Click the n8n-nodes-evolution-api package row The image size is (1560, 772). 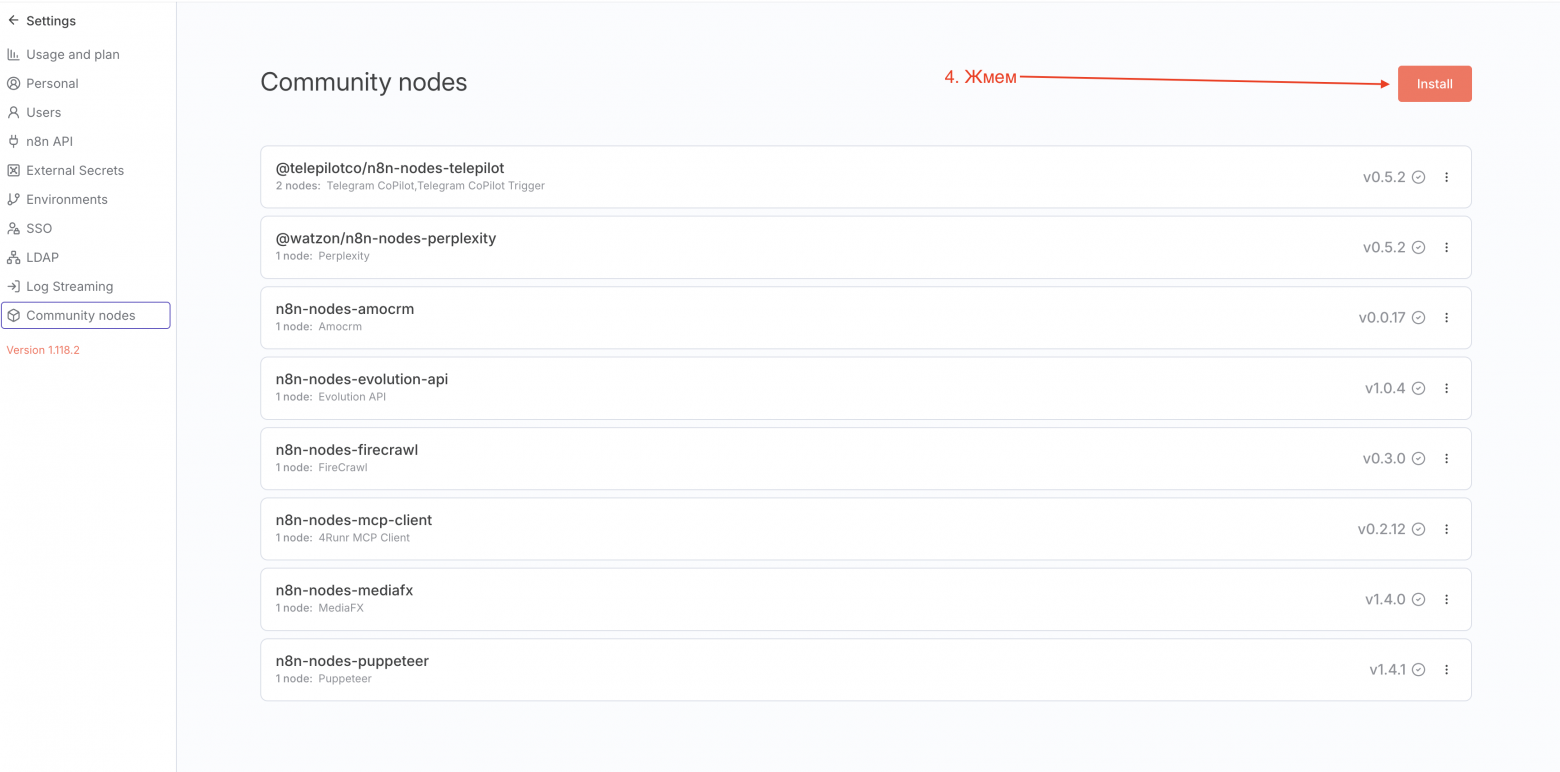[800, 388]
